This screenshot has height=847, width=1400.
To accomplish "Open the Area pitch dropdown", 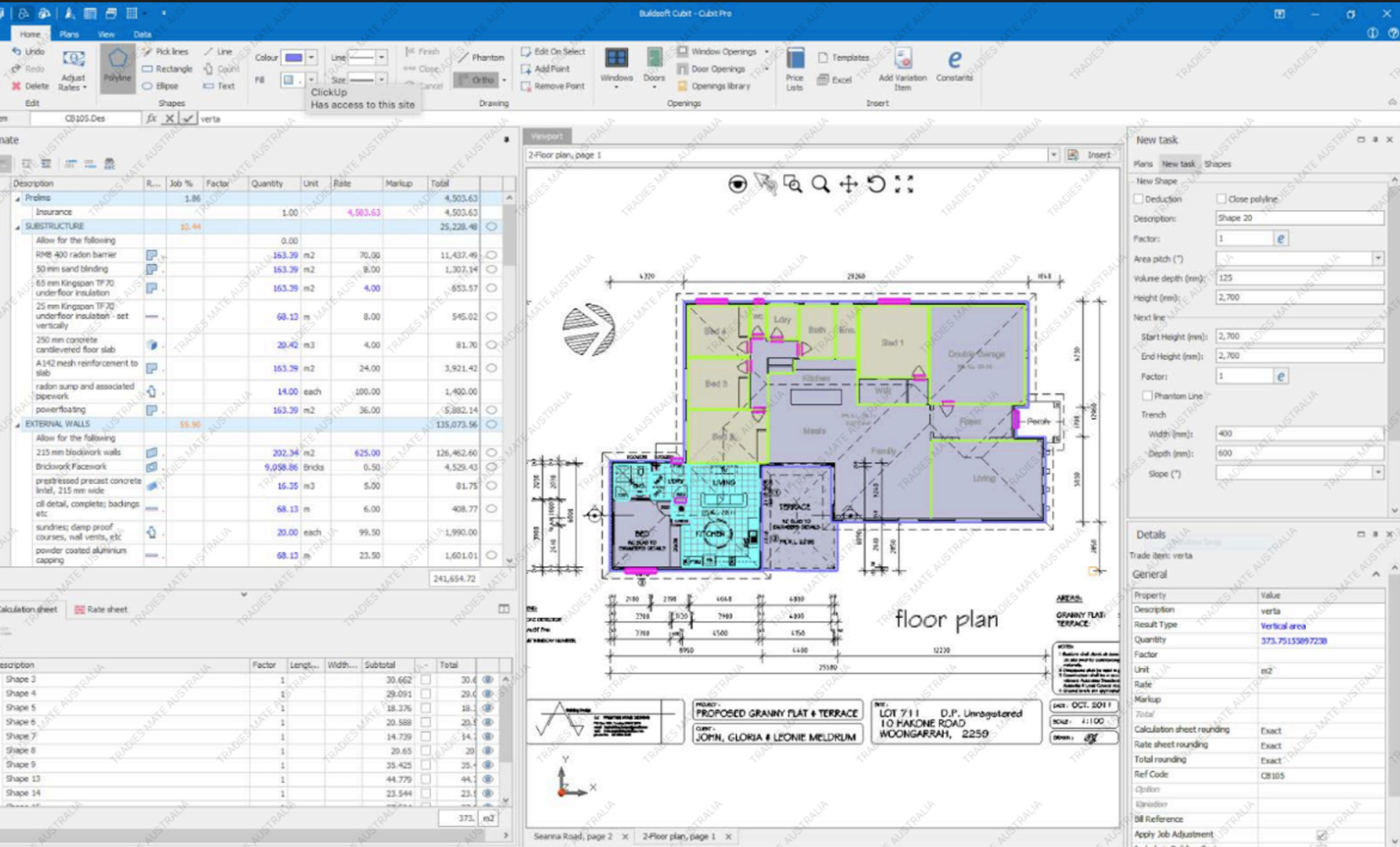I will coord(1377,259).
